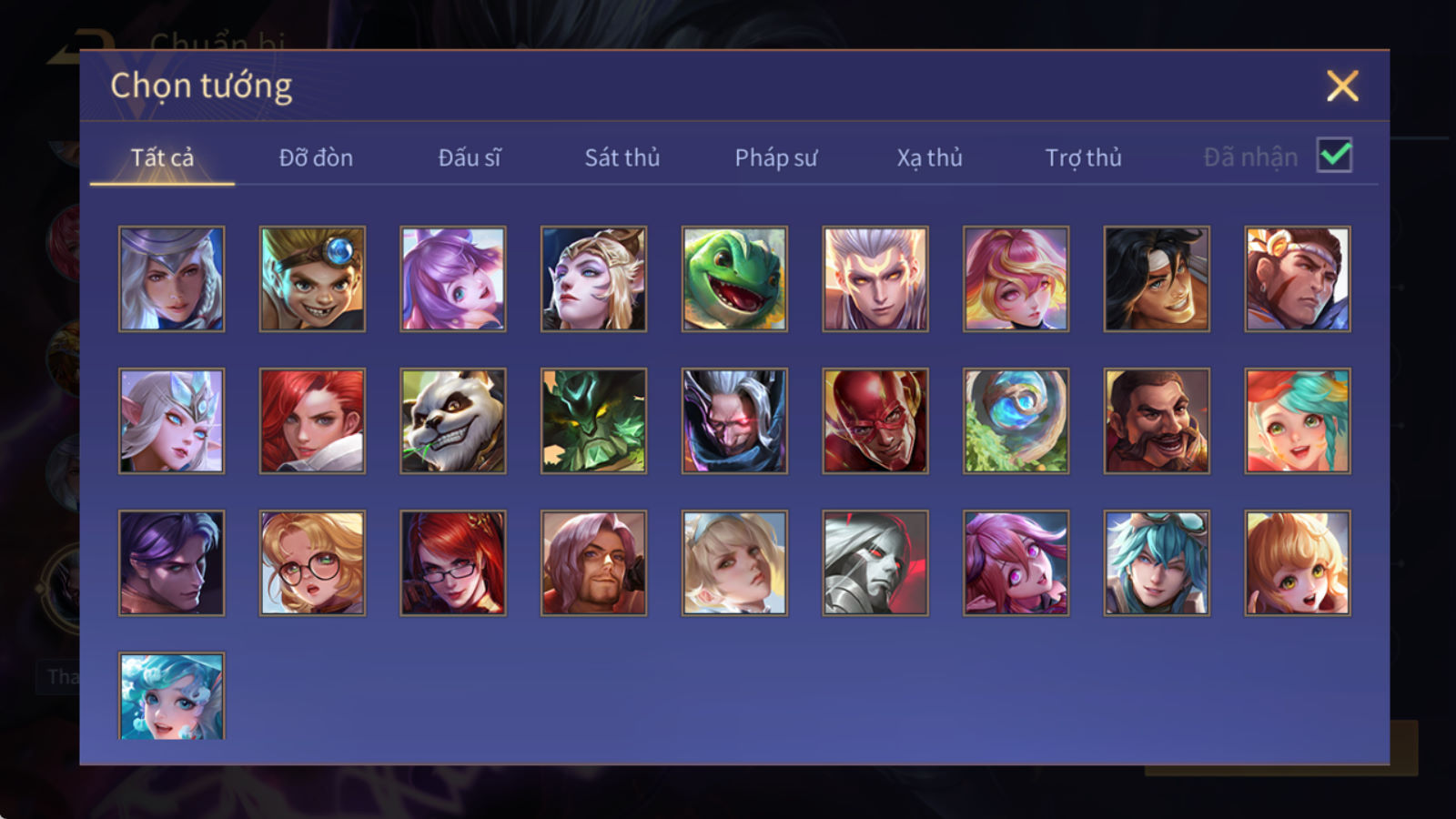
Task: Open the Trợ thủ tab
Action: 1083,157
